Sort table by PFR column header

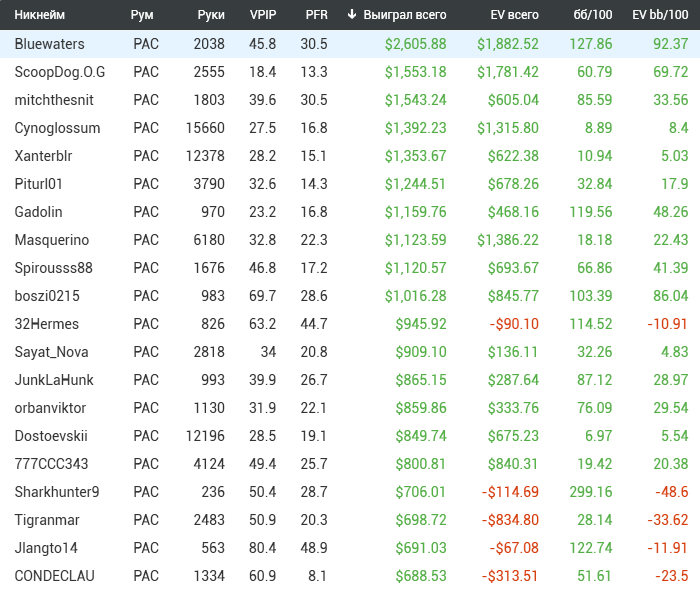tap(317, 15)
